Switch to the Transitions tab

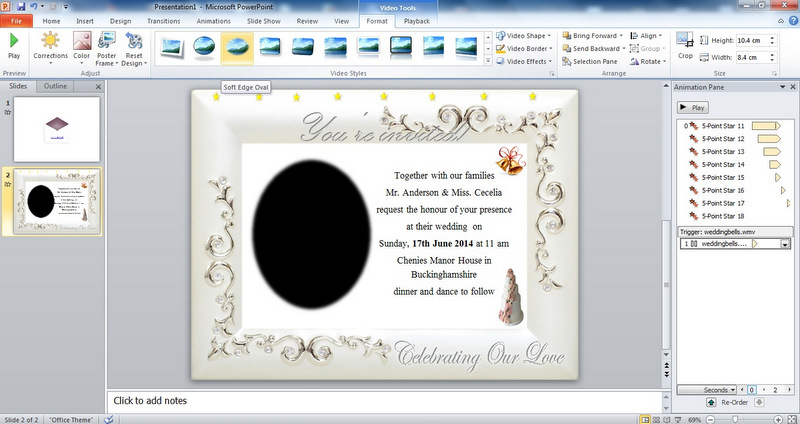164,21
